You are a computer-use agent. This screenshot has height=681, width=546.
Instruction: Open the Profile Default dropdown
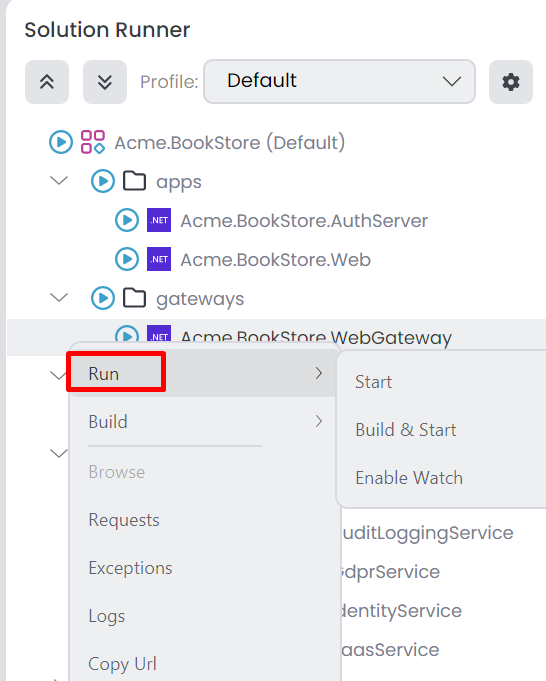pyautogui.click(x=339, y=82)
